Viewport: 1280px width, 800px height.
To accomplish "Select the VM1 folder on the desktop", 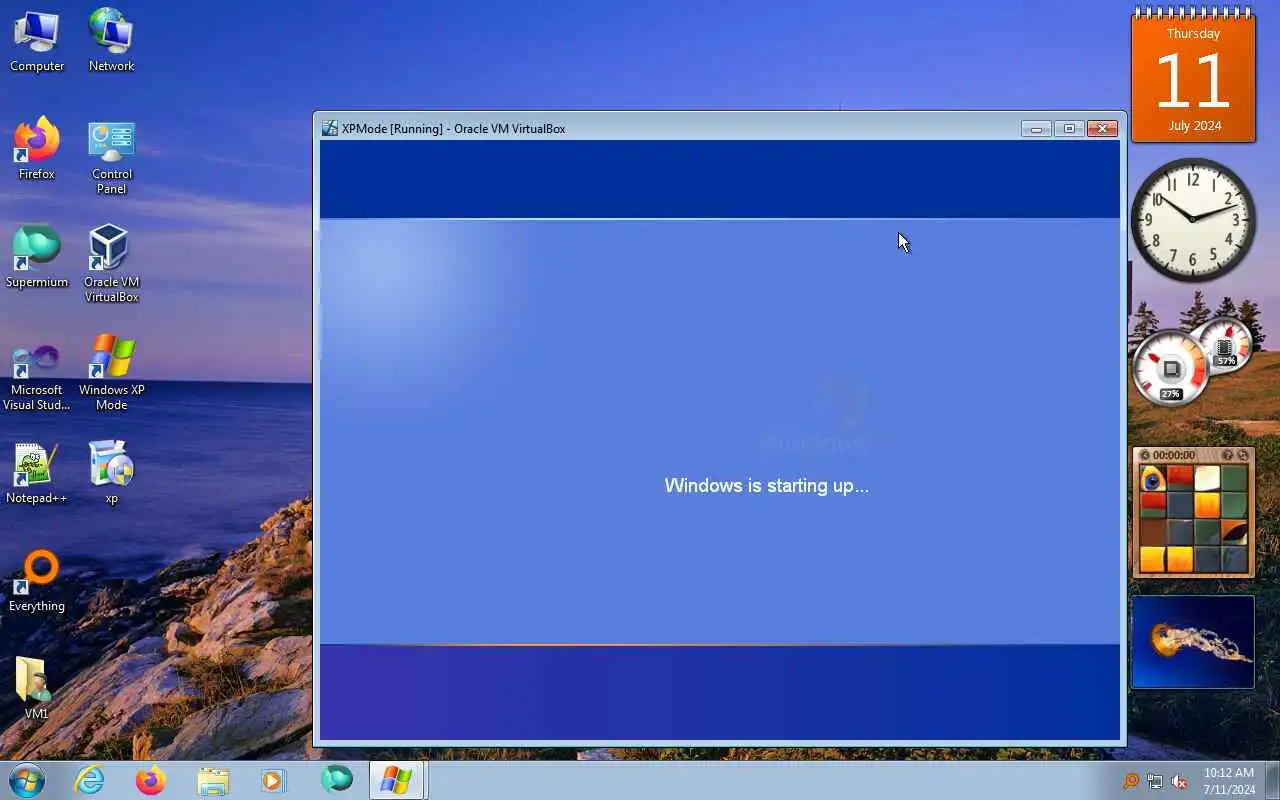I will coord(37,688).
